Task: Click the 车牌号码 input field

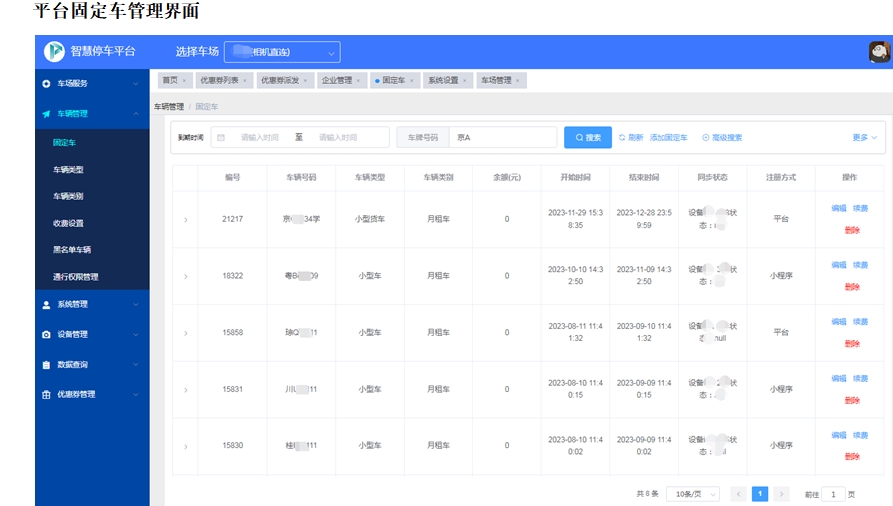Action: click(502, 138)
